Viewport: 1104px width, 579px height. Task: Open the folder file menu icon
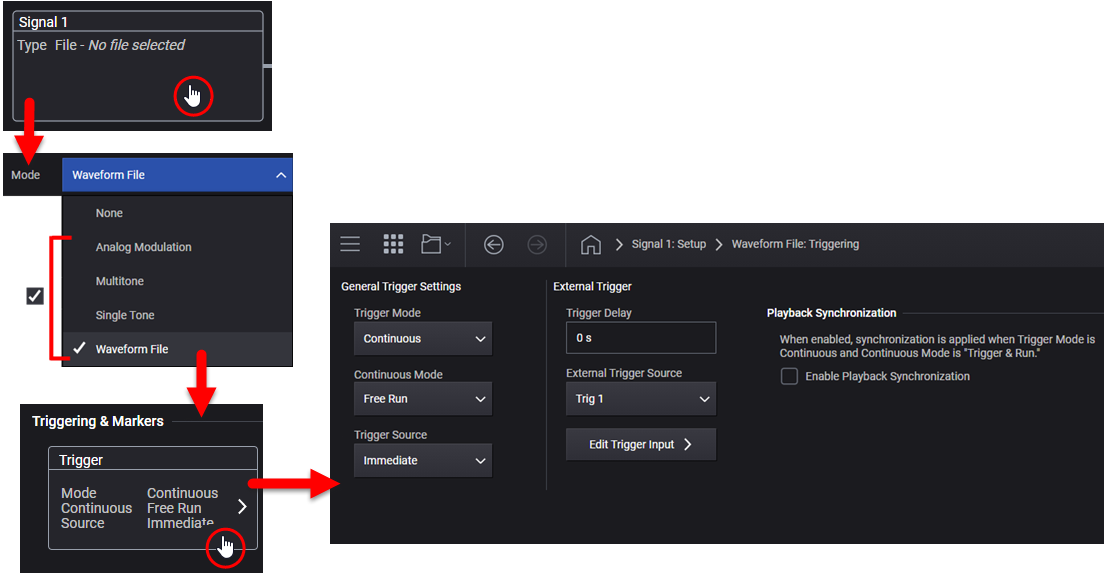point(435,244)
